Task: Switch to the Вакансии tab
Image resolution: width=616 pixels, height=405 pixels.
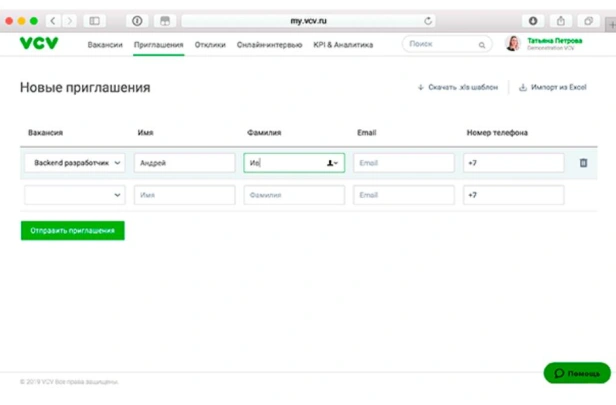Action: tap(105, 45)
